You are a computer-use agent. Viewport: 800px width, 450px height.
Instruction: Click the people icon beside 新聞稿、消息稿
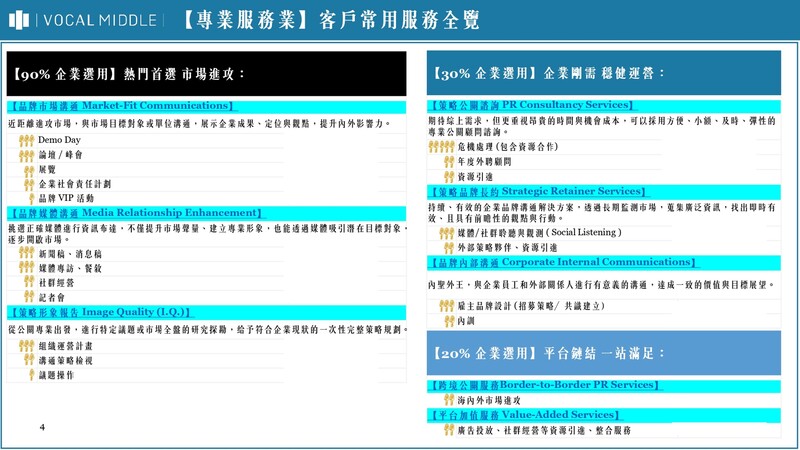point(27,254)
